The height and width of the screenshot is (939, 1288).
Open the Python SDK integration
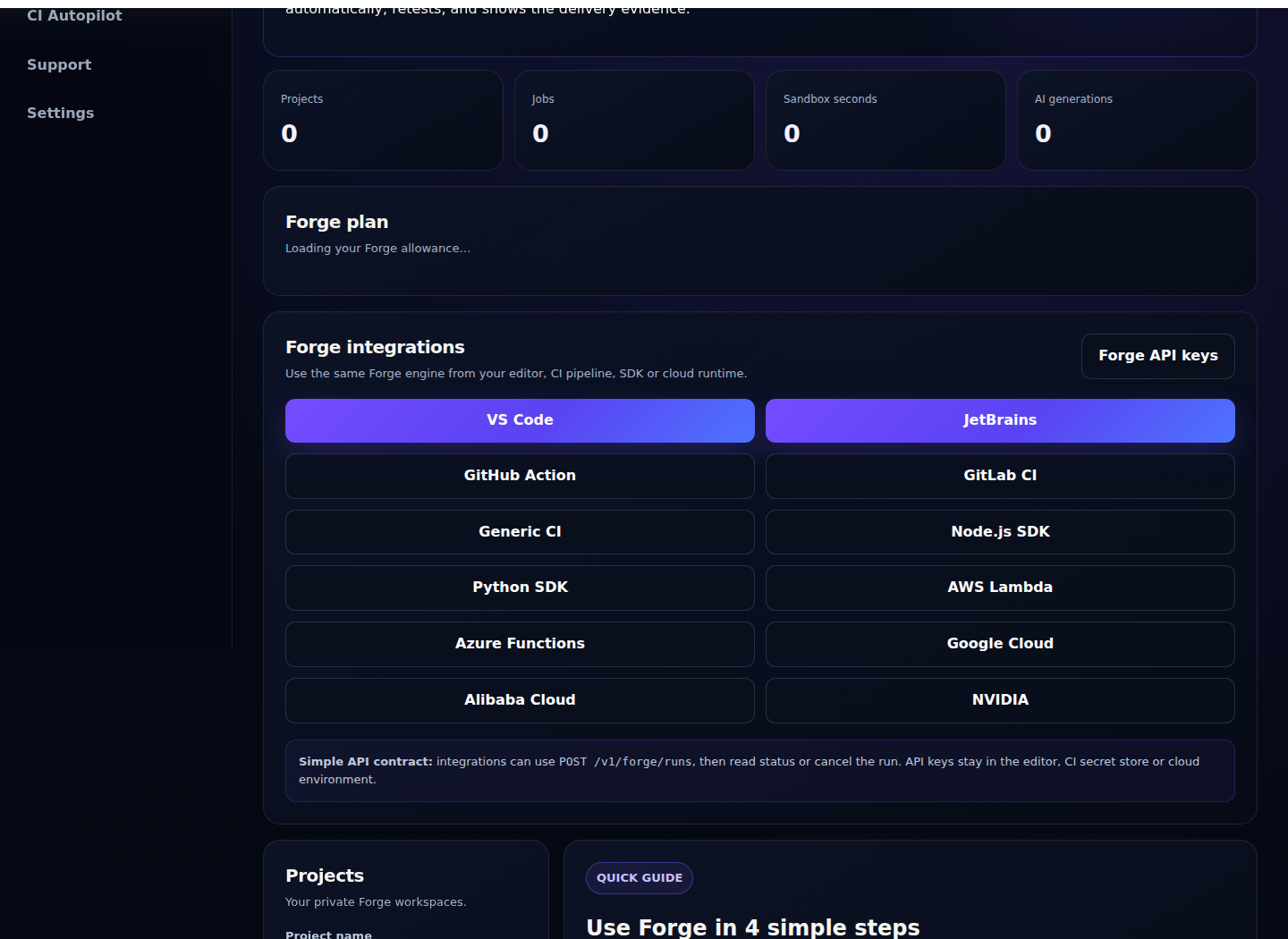coord(520,588)
